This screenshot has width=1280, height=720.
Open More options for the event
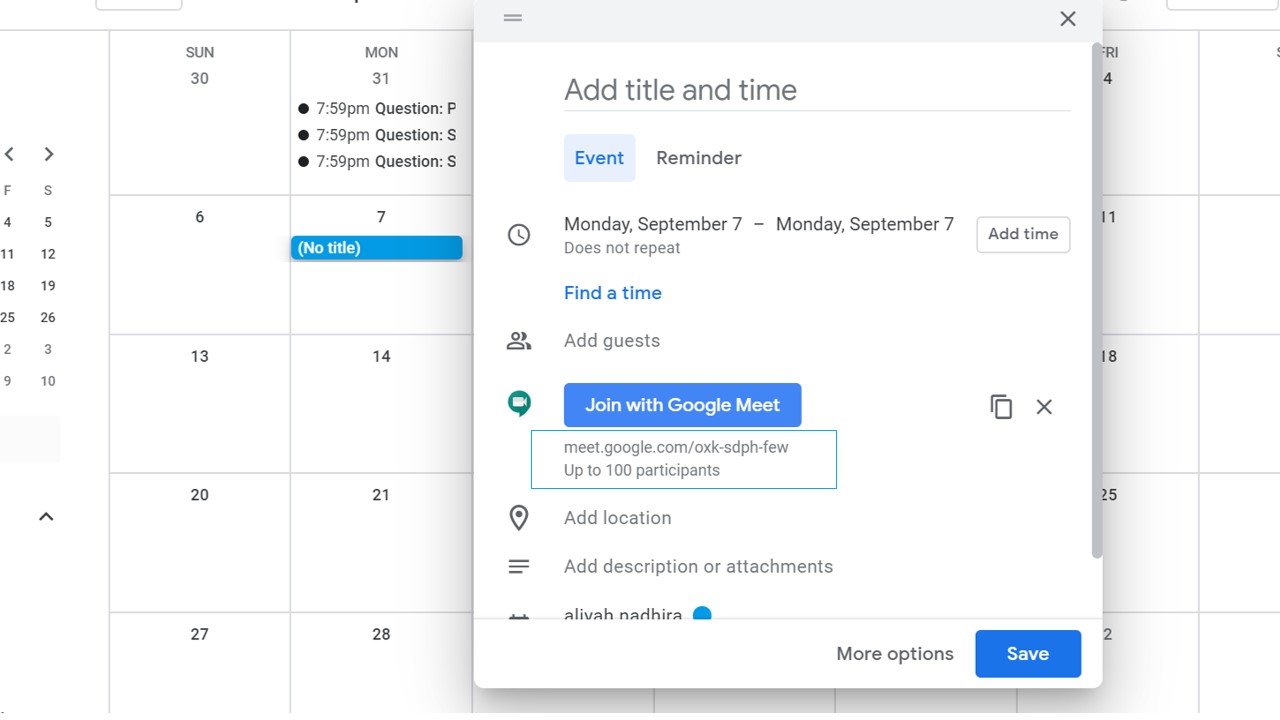pos(895,653)
